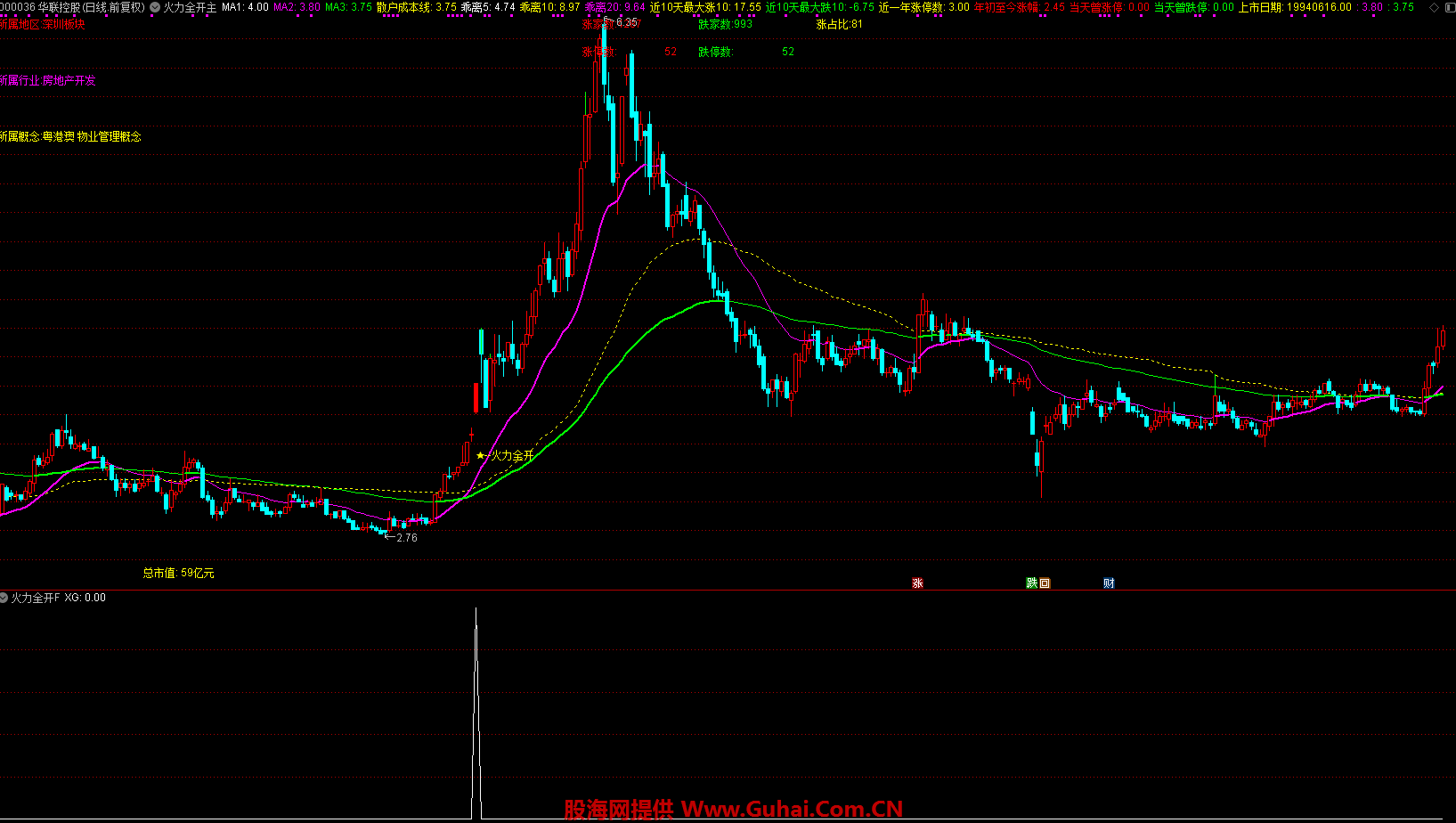Click the 回 event marker next to 跌
This screenshot has width=1456, height=823.
click(1045, 583)
